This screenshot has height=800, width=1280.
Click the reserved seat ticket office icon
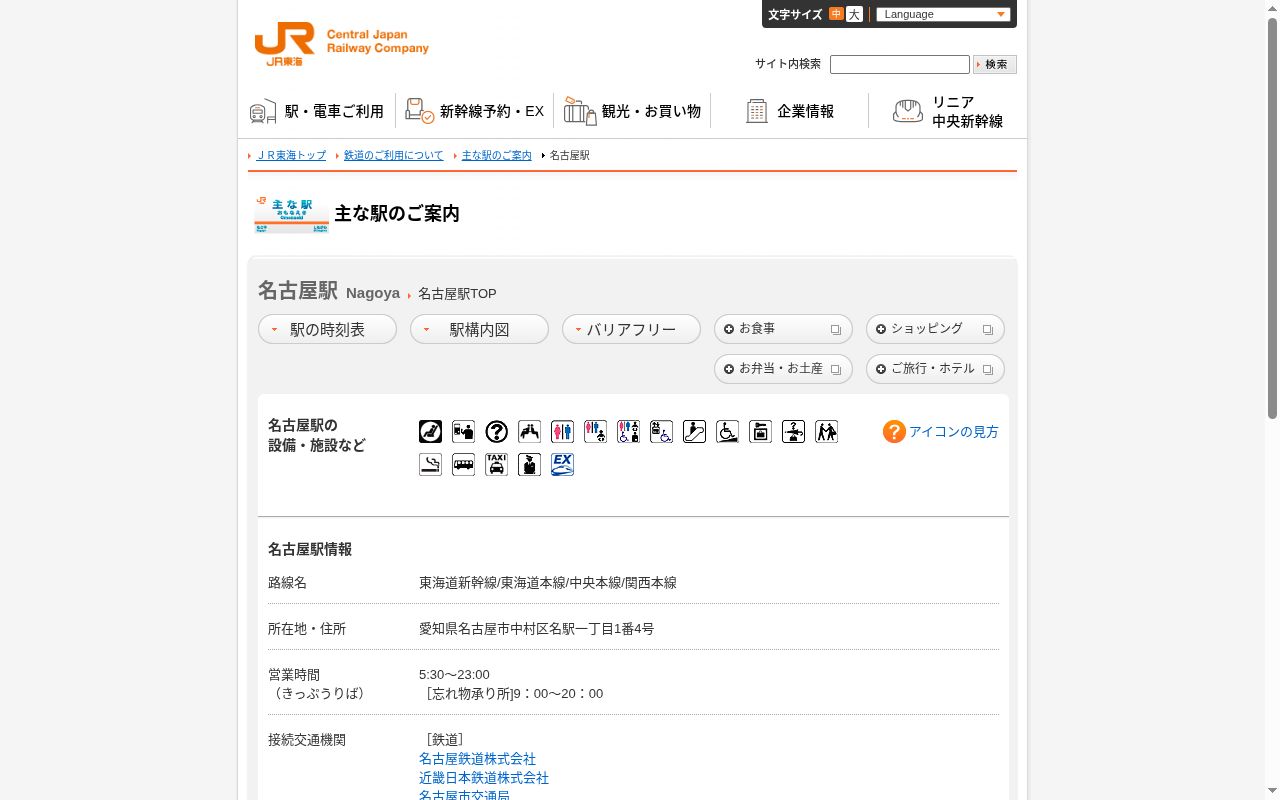430,432
